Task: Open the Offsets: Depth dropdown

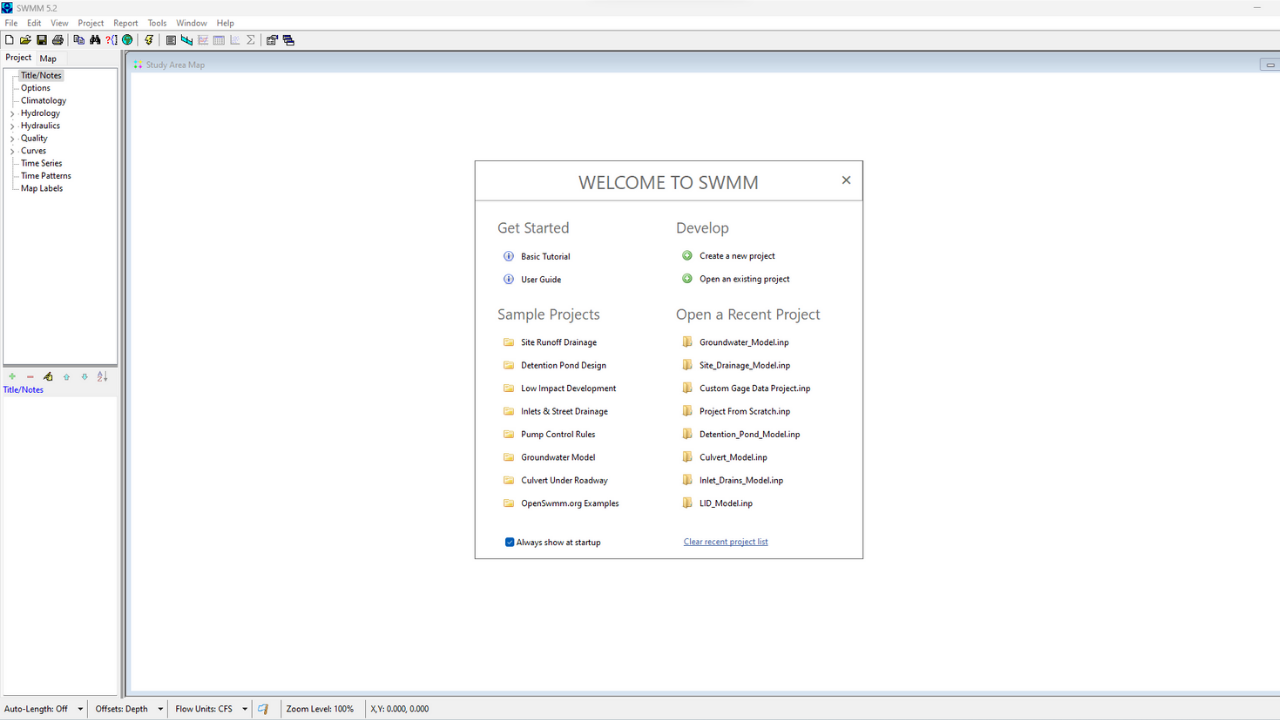Action: pyautogui.click(x=160, y=708)
